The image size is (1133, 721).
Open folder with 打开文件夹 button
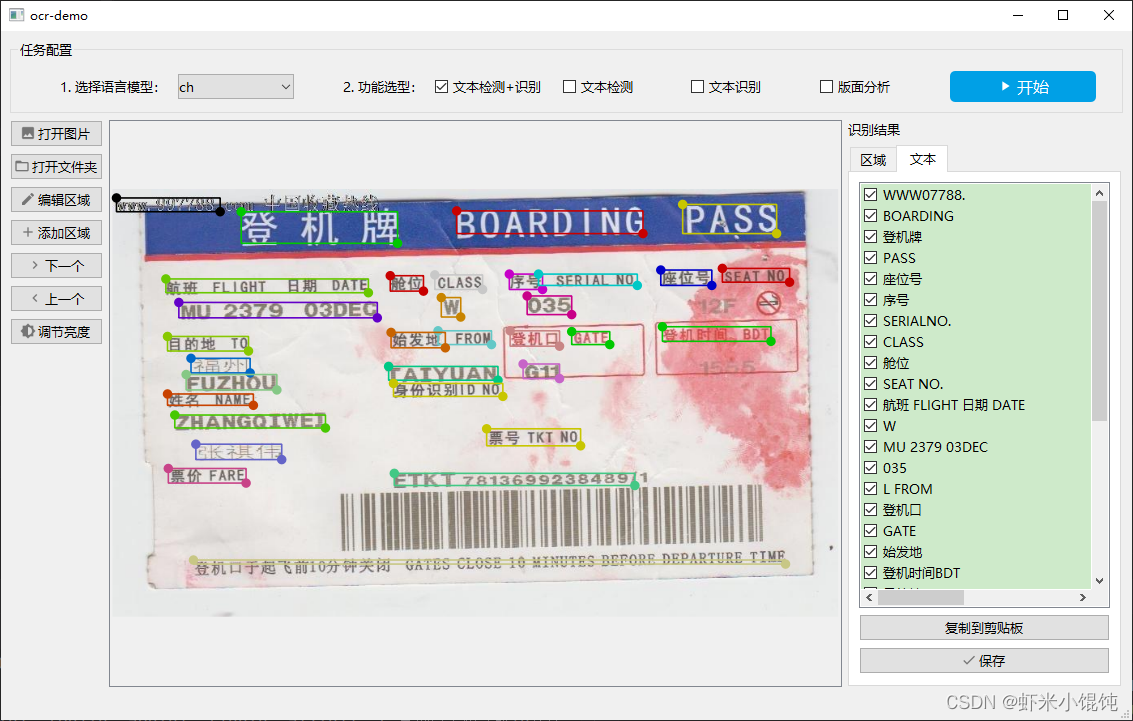pos(56,167)
